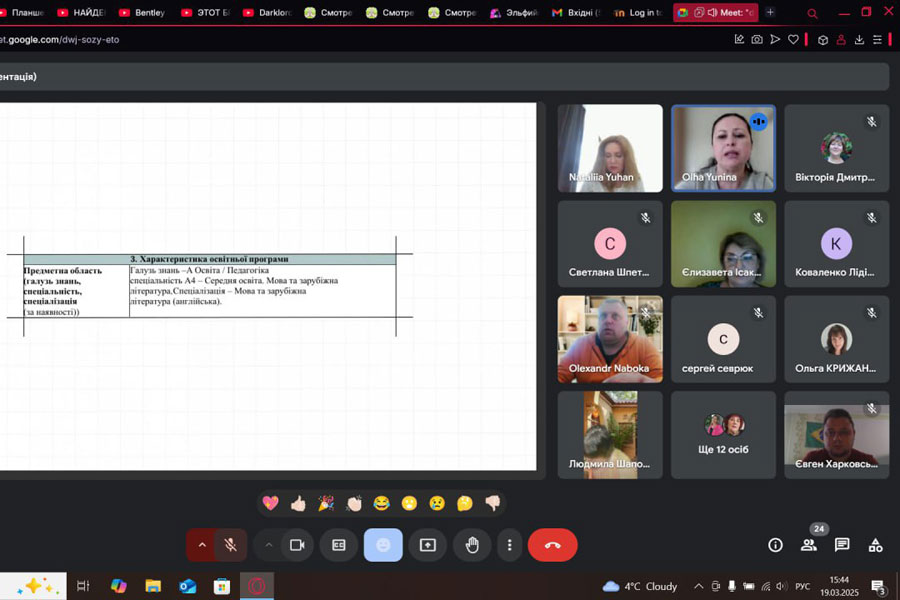Expand audio settings arrow next to microphone

(x=201, y=545)
